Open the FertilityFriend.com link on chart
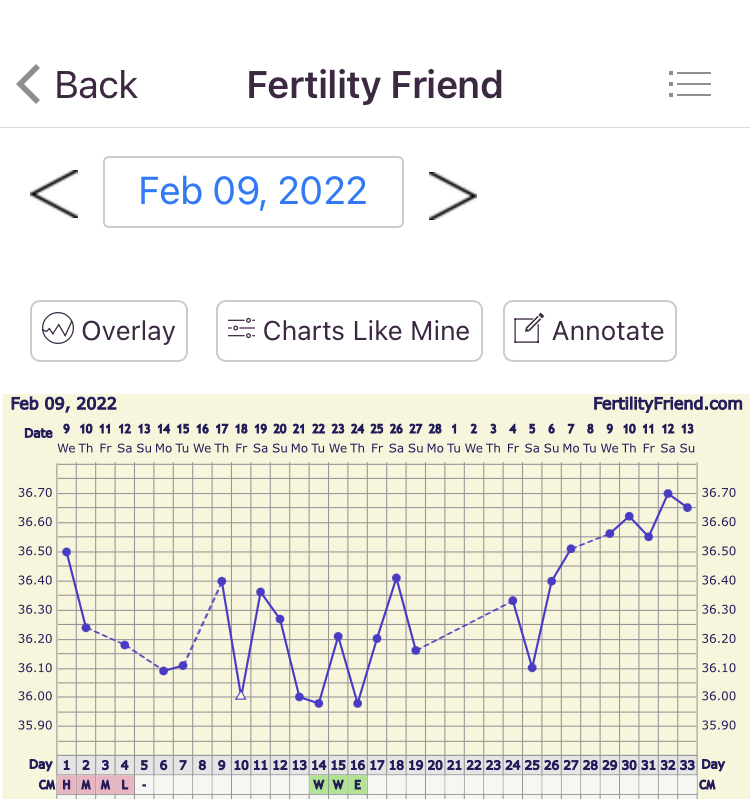Viewport: 750px width, 799px height. 667,404
